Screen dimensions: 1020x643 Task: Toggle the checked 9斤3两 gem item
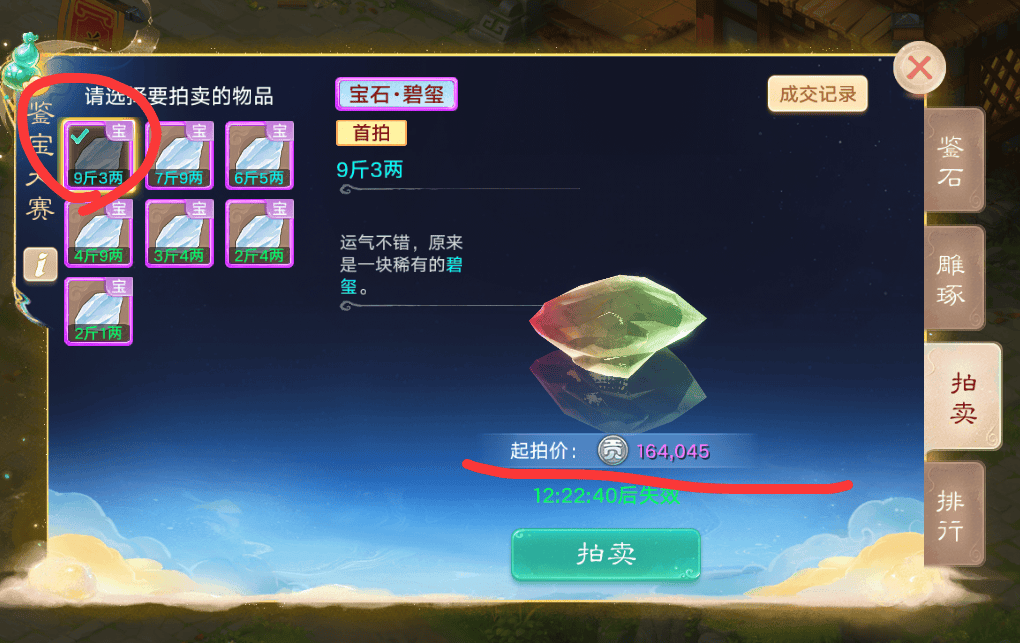point(99,156)
